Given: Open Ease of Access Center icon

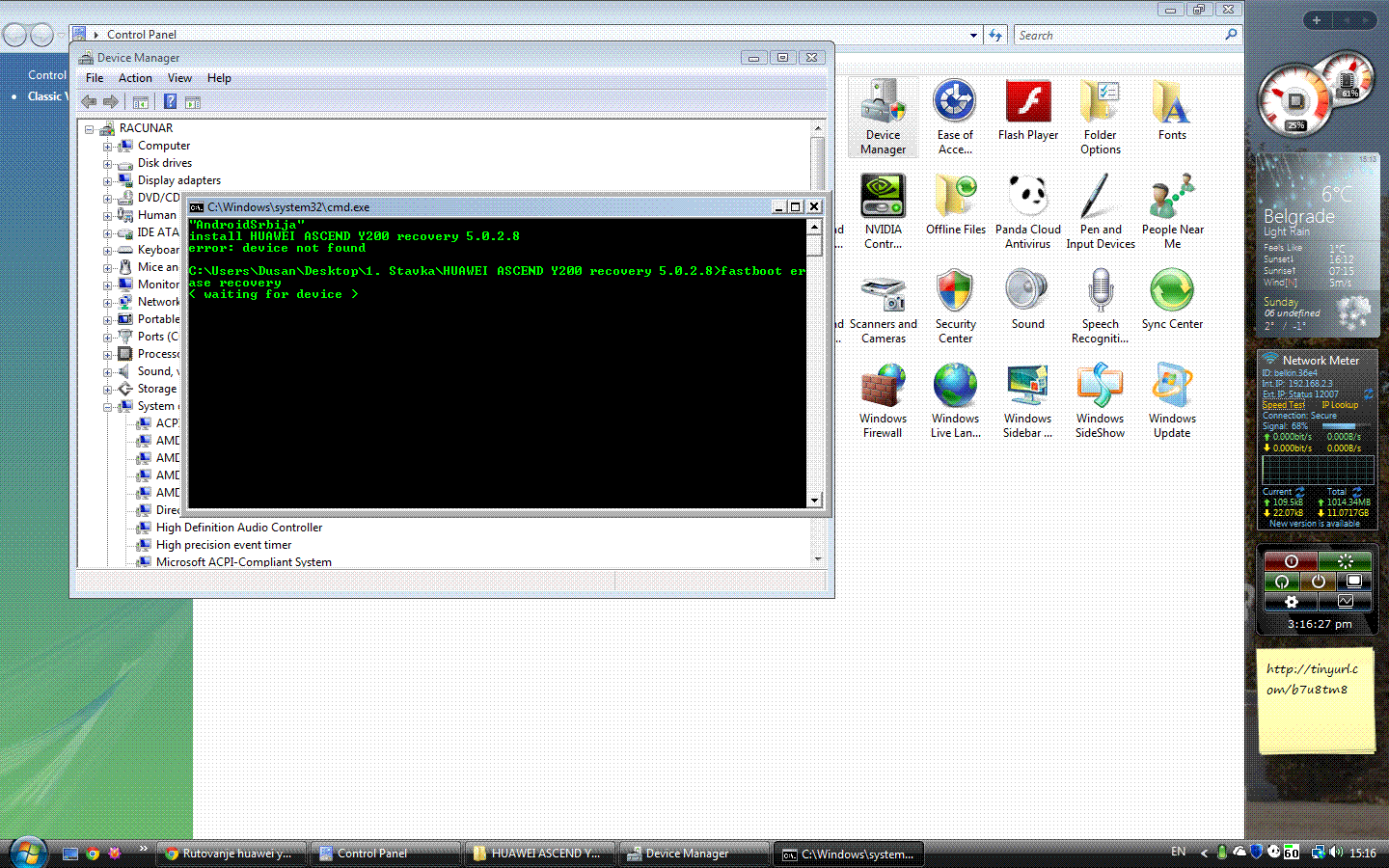Looking at the screenshot, I should tap(955, 117).
